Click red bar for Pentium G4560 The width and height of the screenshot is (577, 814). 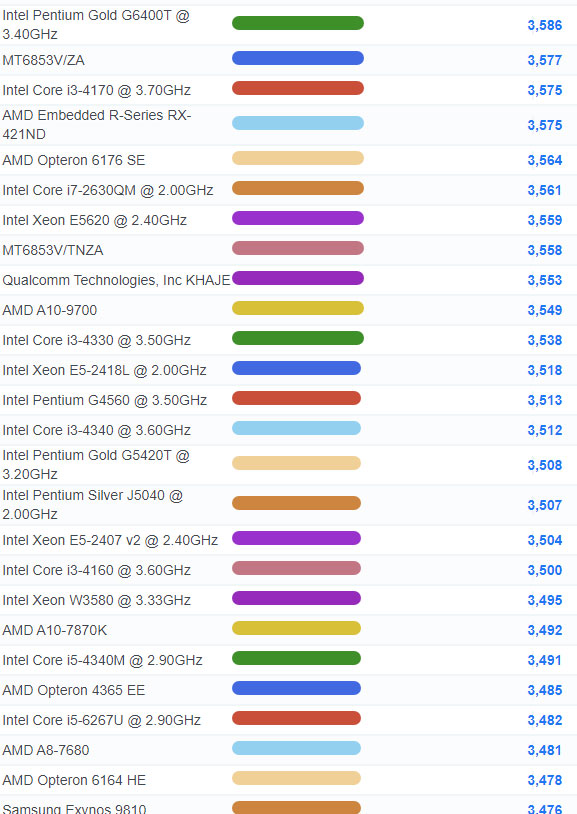point(296,399)
